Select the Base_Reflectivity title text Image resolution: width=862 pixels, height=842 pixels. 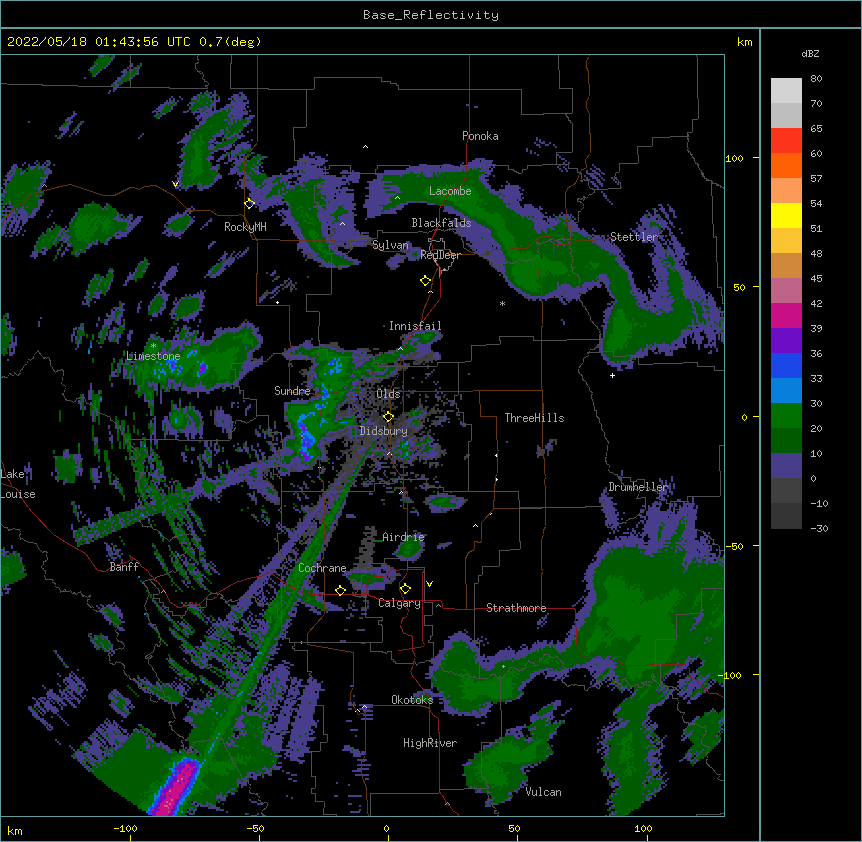coord(431,15)
